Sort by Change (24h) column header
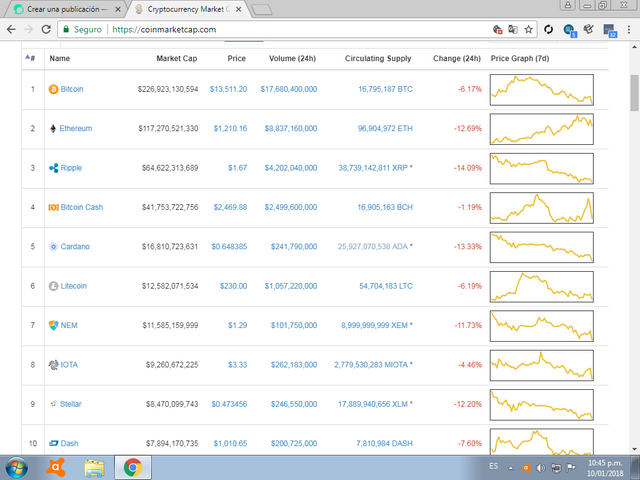This screenshot has height=480, width=640. 457,58
